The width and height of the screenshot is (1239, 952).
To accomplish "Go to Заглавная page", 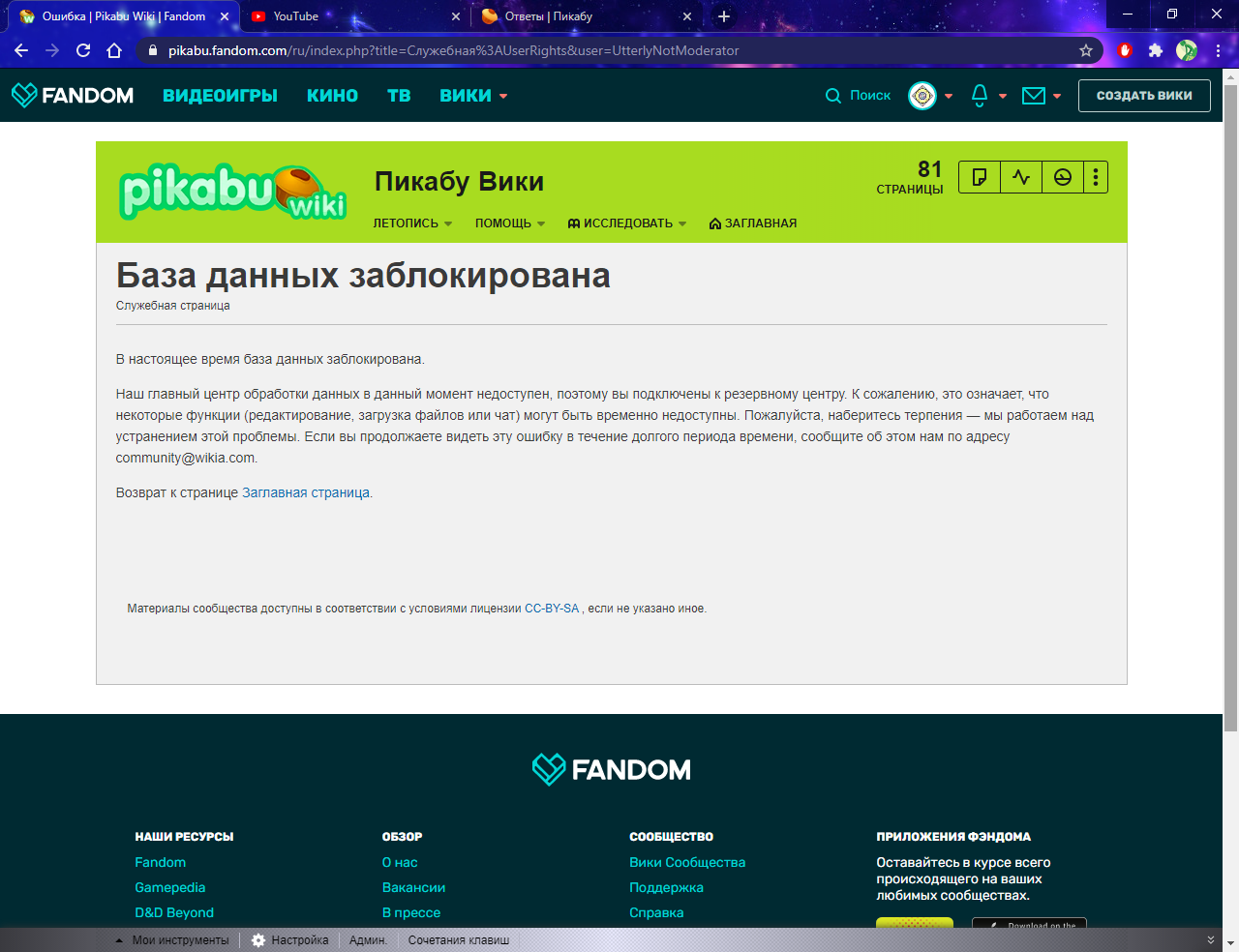I will (x=753, y=223).
